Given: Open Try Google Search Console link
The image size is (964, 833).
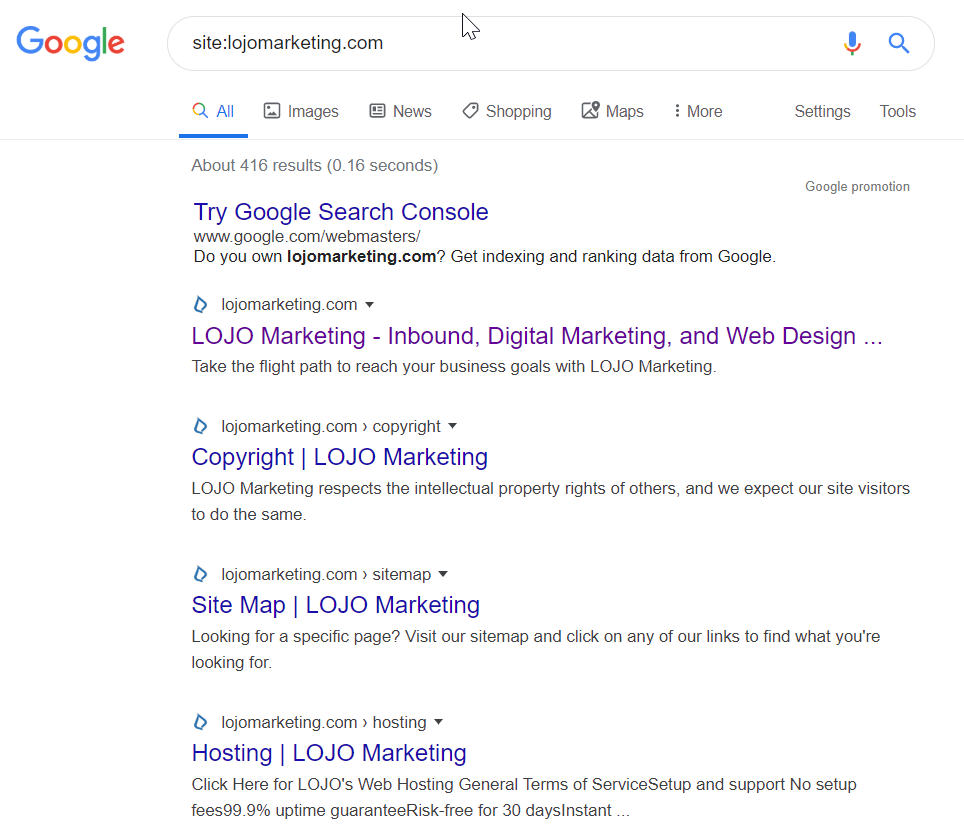Looking at the screenshot, I should pos(341,212).
